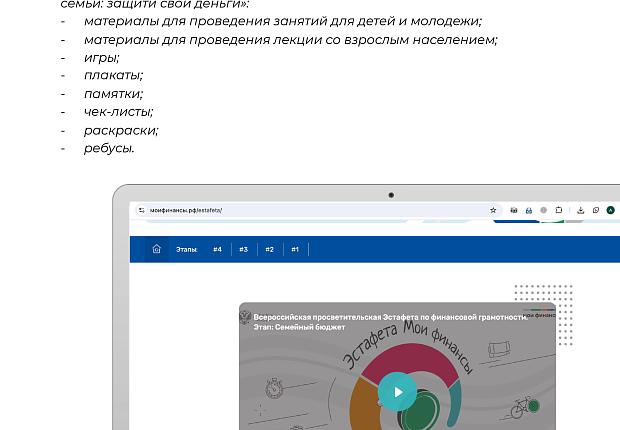Click the 'Этапы:' label in navigation bar

coord(186,249)
